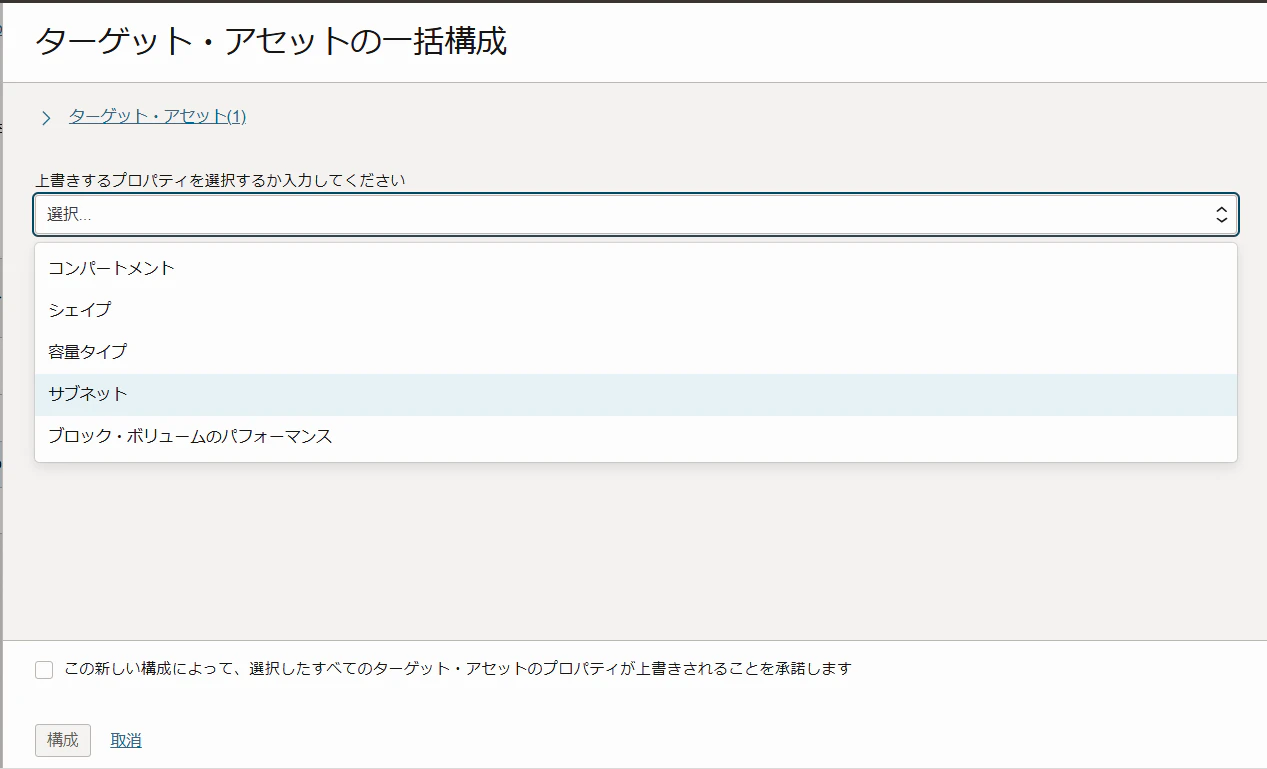Cancel with the 取消 link
Image resolution: width=1267 pixels, height=769 pixels.
(126, 740)
